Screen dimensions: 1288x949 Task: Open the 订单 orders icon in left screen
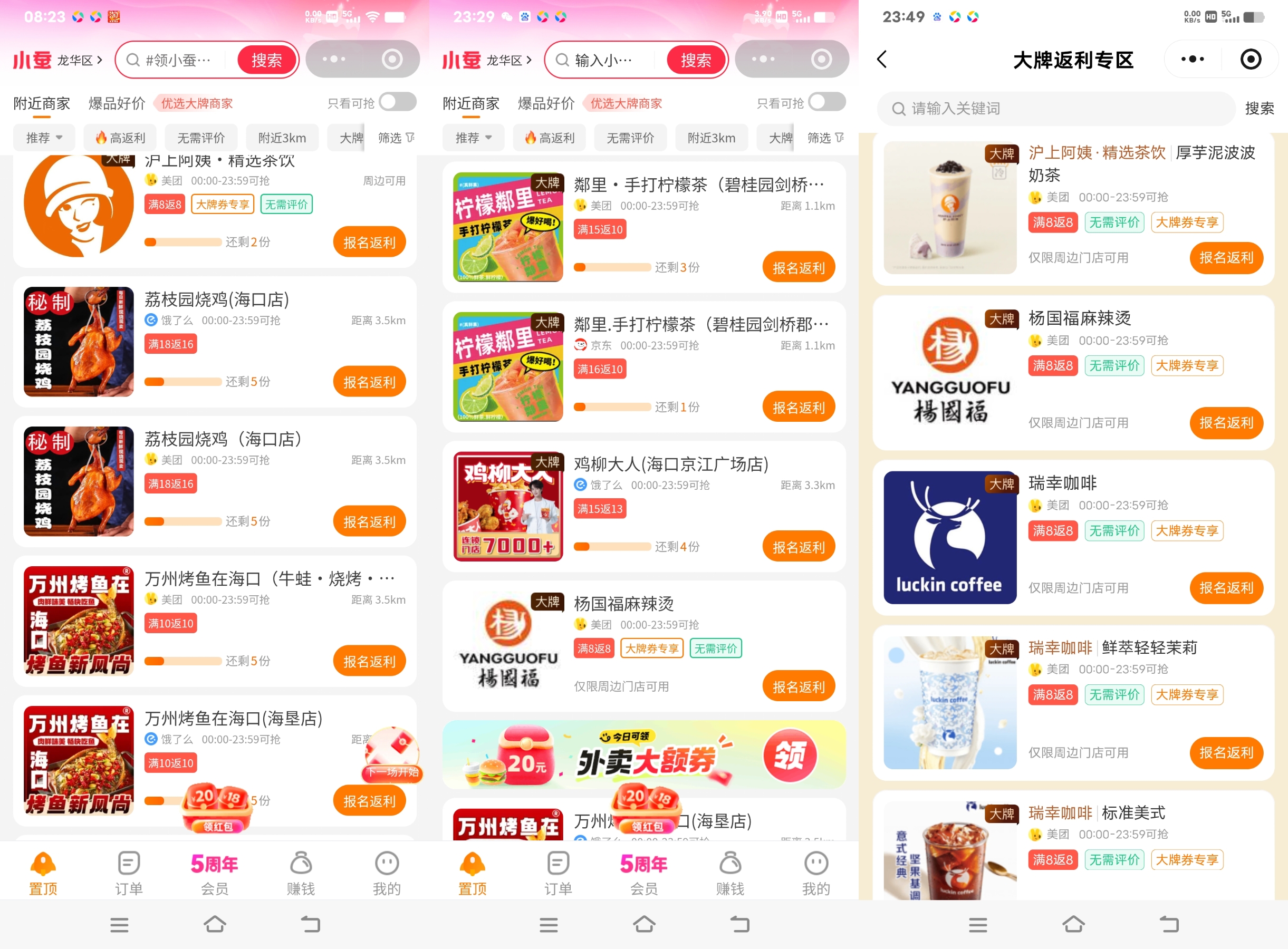(x=129, y=873)
